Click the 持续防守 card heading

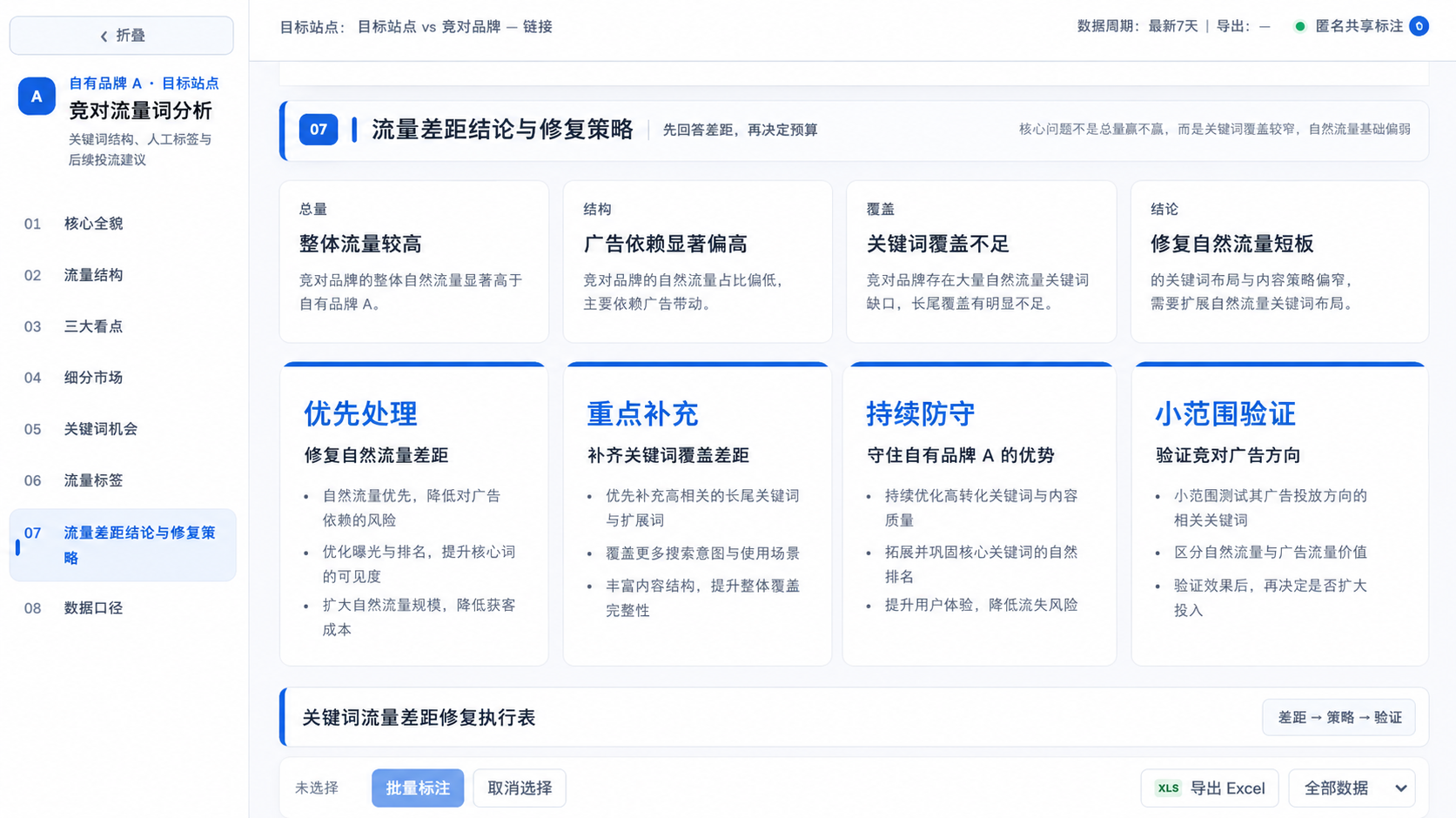point(921,413)
